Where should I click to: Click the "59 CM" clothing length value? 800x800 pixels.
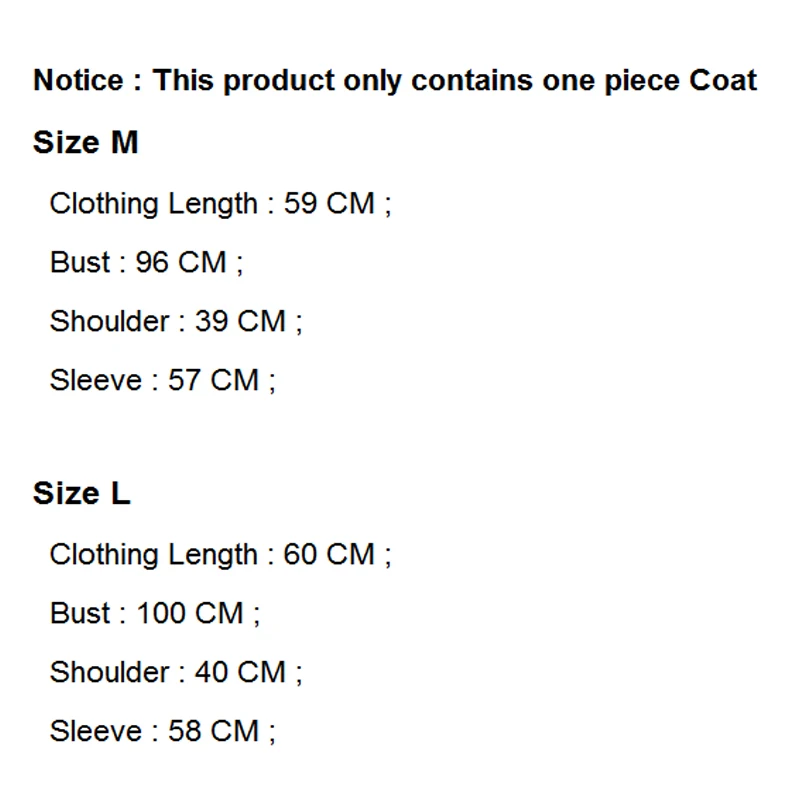tap(329, 204)
